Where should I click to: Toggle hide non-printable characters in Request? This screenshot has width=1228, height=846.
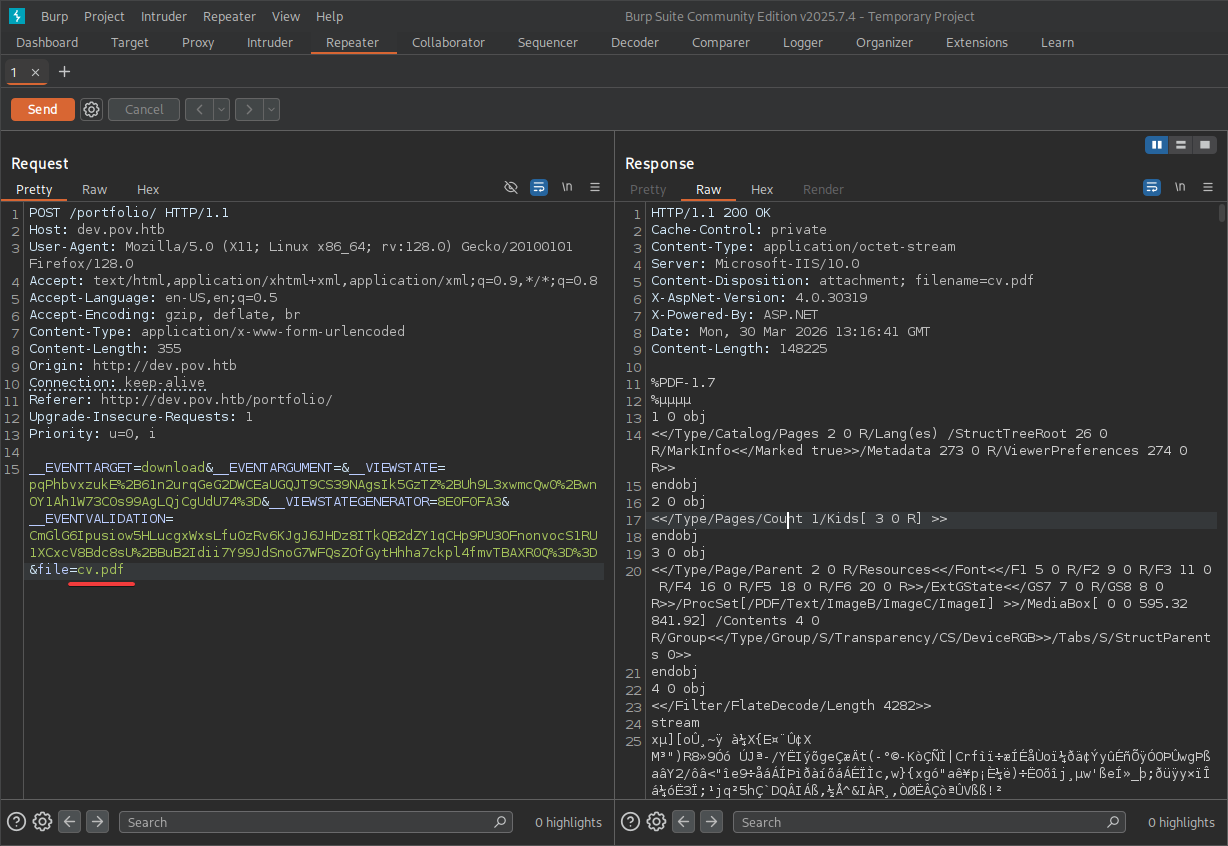click(511, 188)
